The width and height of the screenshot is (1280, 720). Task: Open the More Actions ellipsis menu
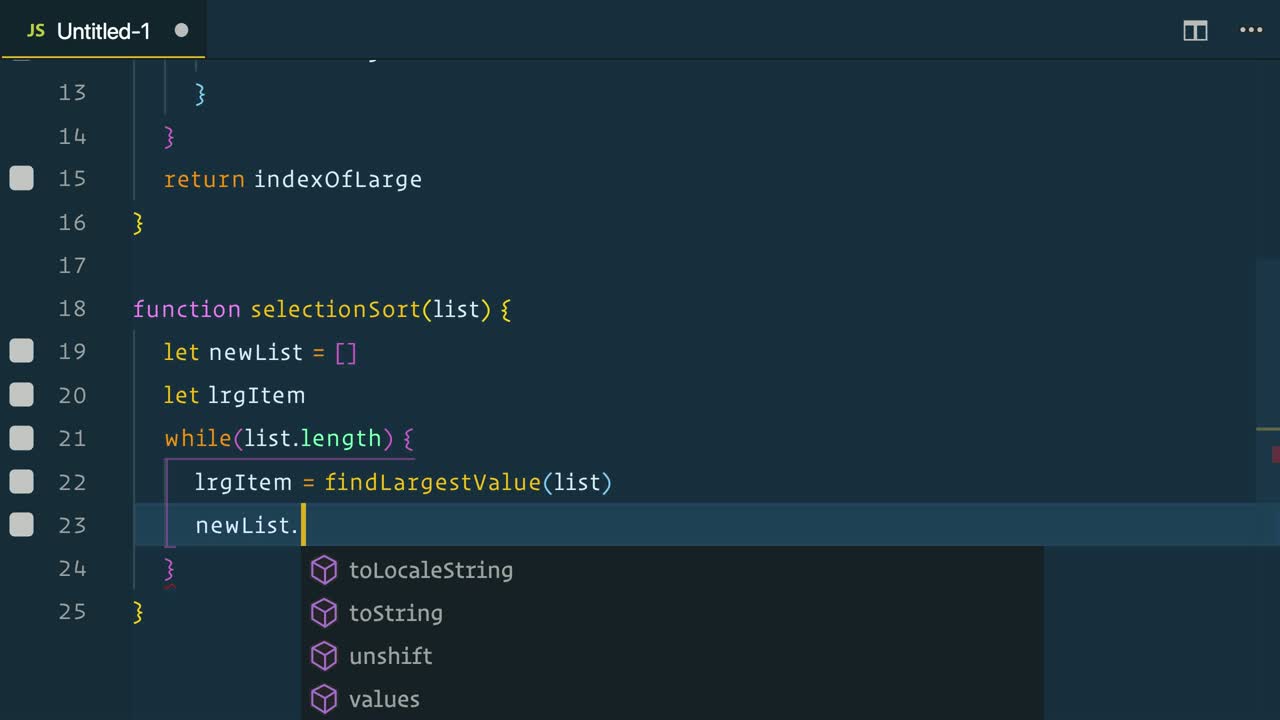pos(1251,31)
